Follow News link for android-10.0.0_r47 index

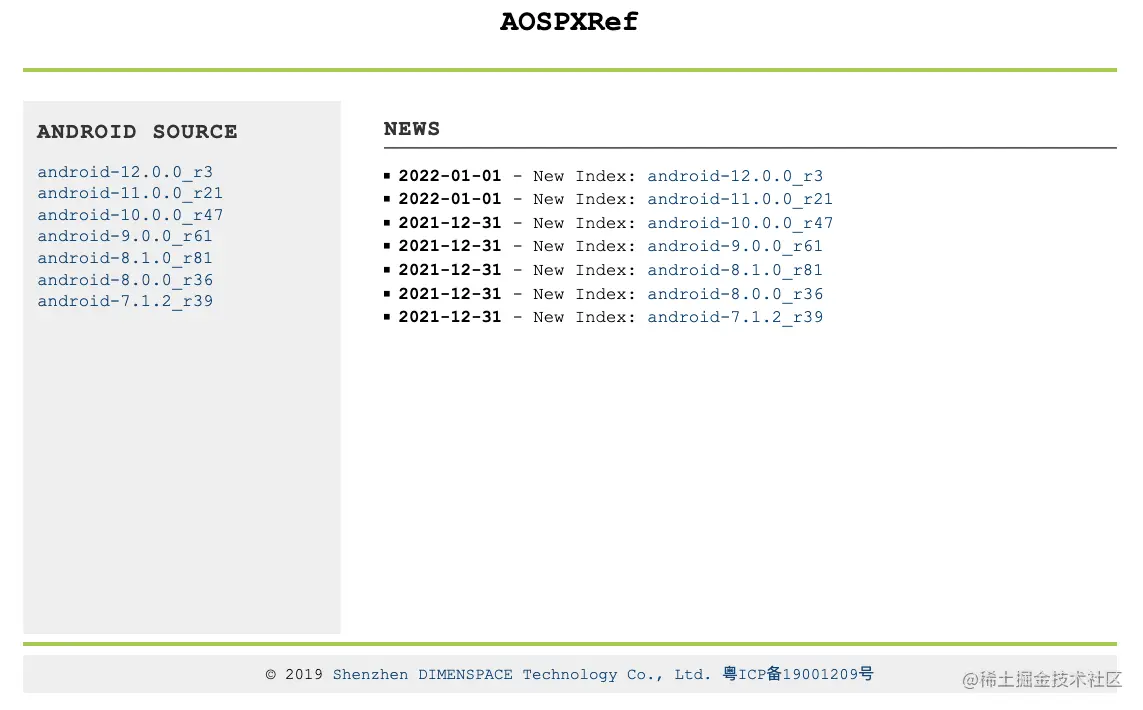[740, 223]
